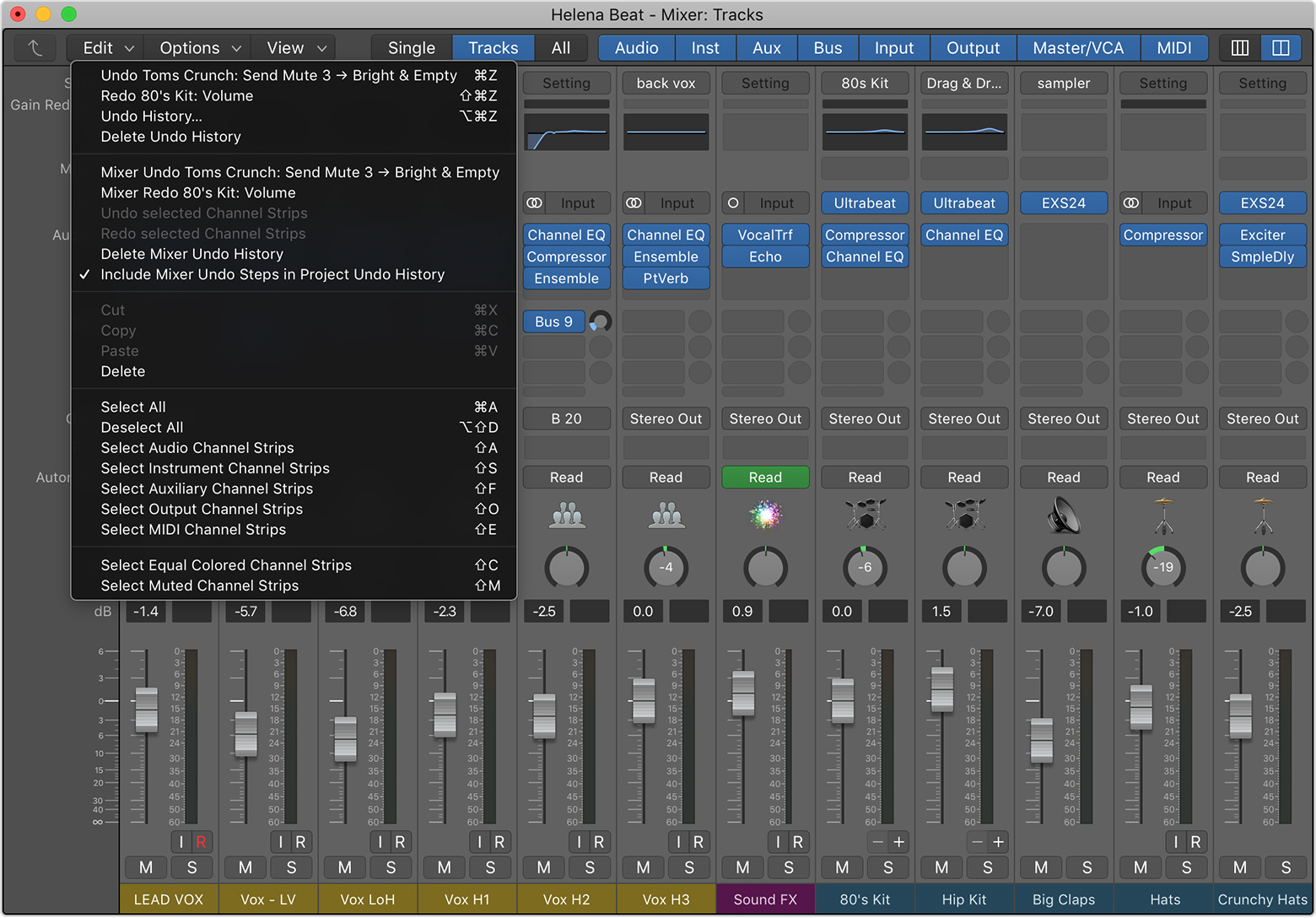Open VocalTrf plug-in on Sound FX
Viewport: 1316px width, 918px height.
click(x=765, y=235)
